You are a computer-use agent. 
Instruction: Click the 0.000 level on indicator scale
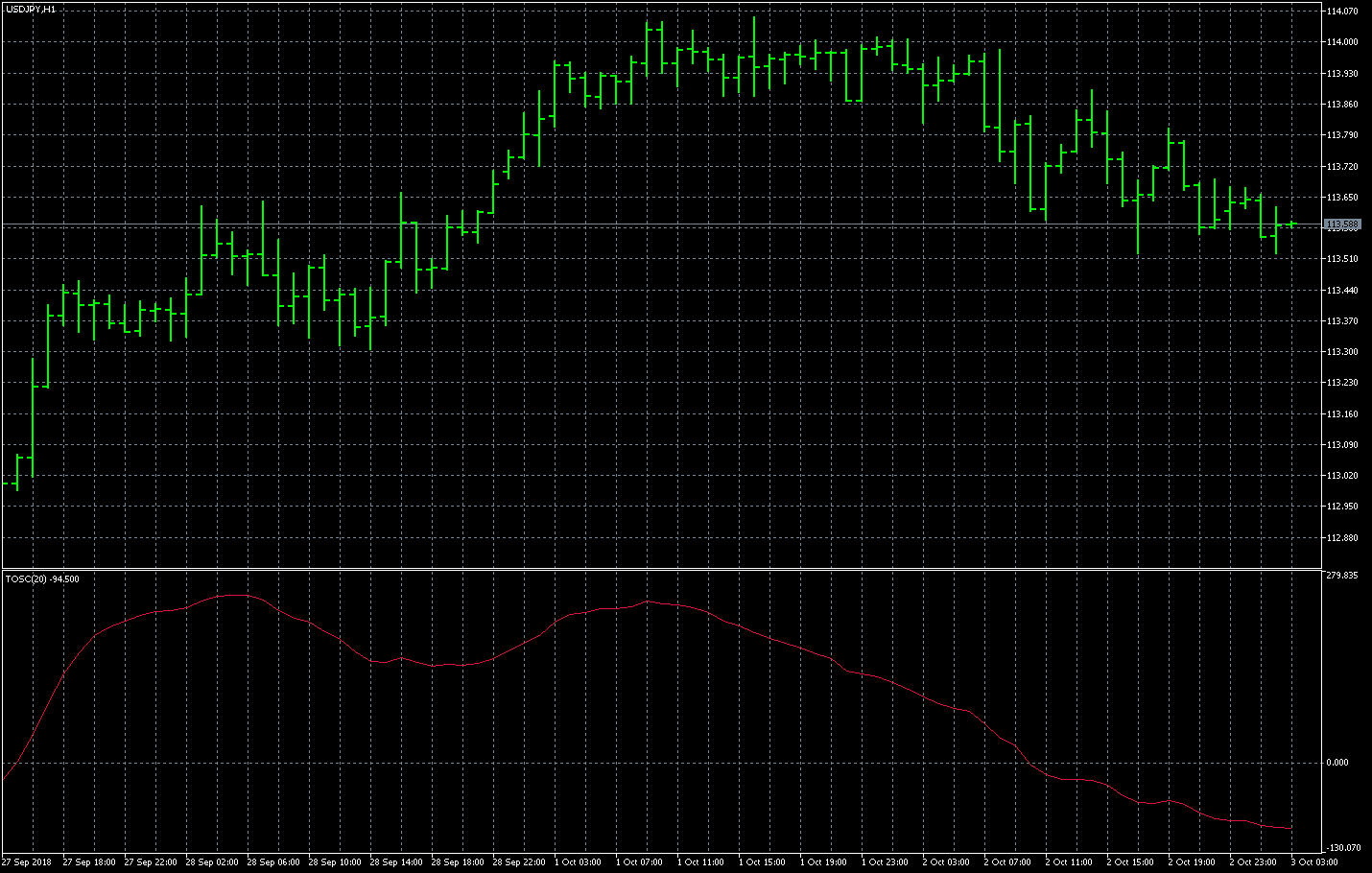coord(1337,763)
